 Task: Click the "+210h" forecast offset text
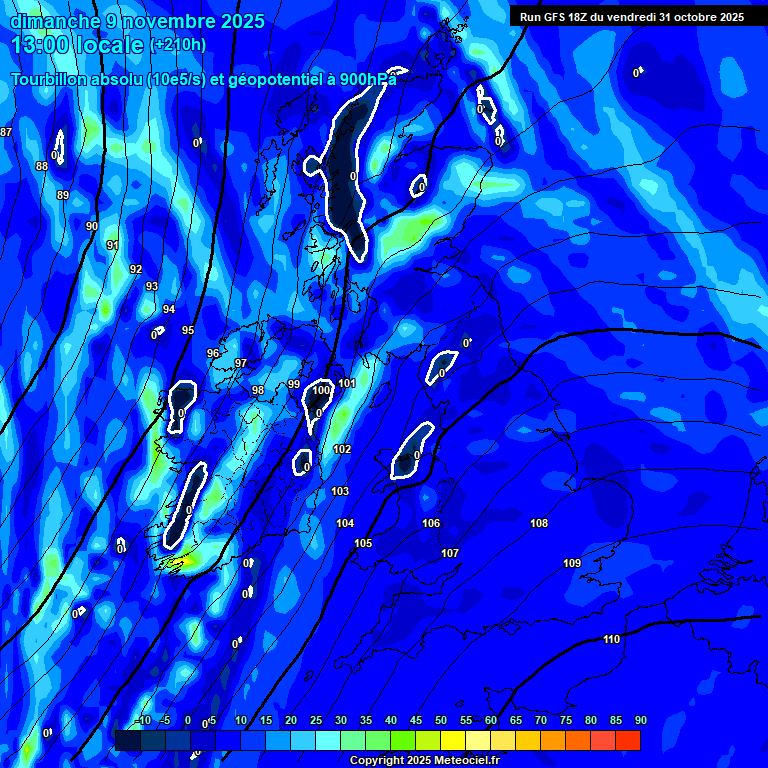coord(178,45)
